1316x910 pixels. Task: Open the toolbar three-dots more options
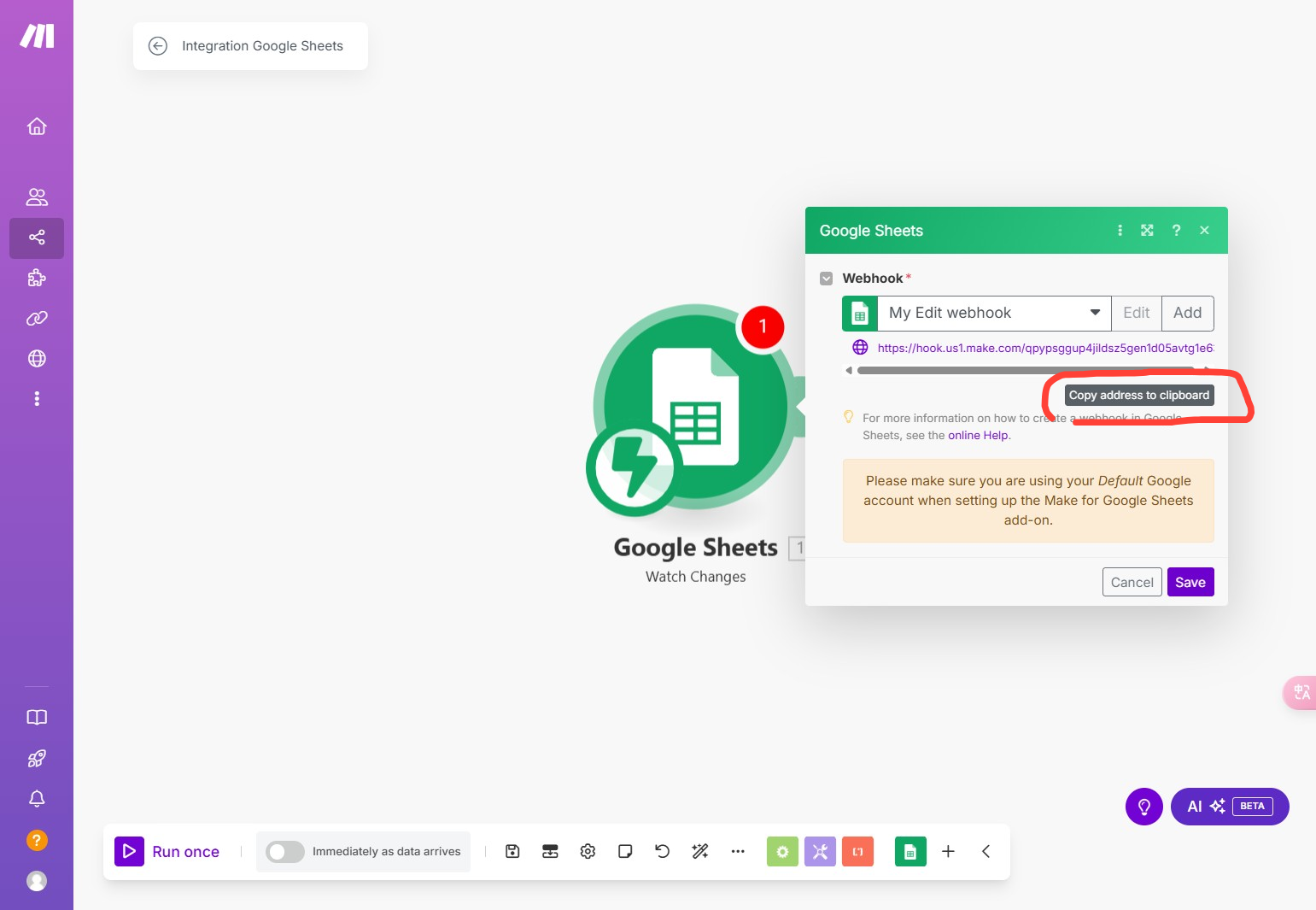coord(738,851)
